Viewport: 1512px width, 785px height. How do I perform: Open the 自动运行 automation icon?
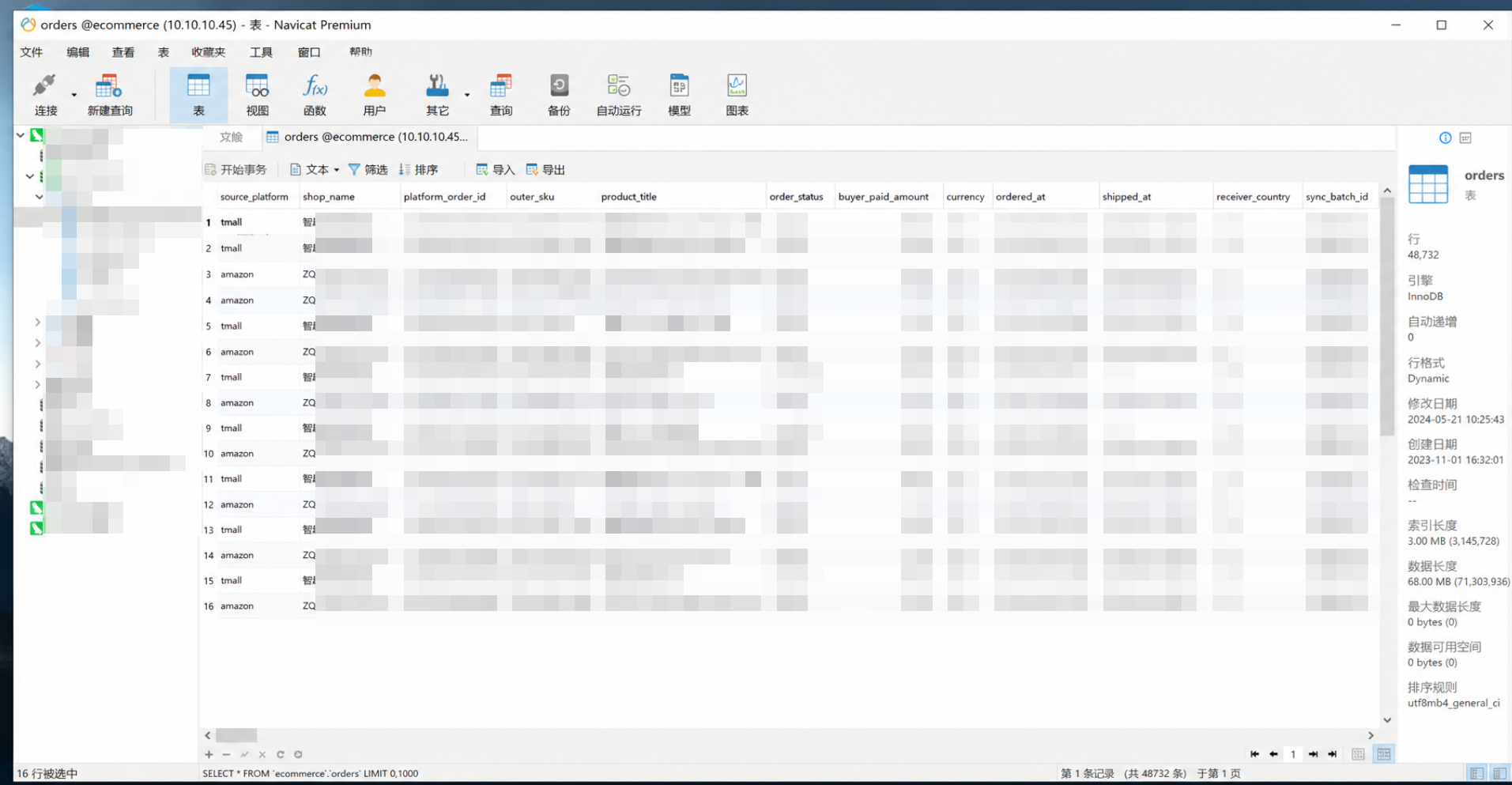pyautogui.click(x=618, y=95)
